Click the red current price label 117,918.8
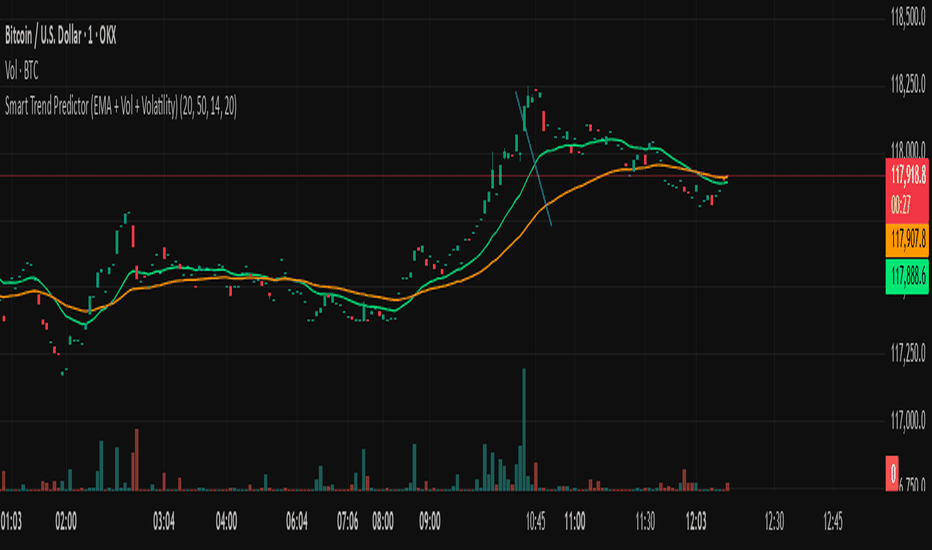The height and width of the screenshot is (550, 932). coord(908,175)
